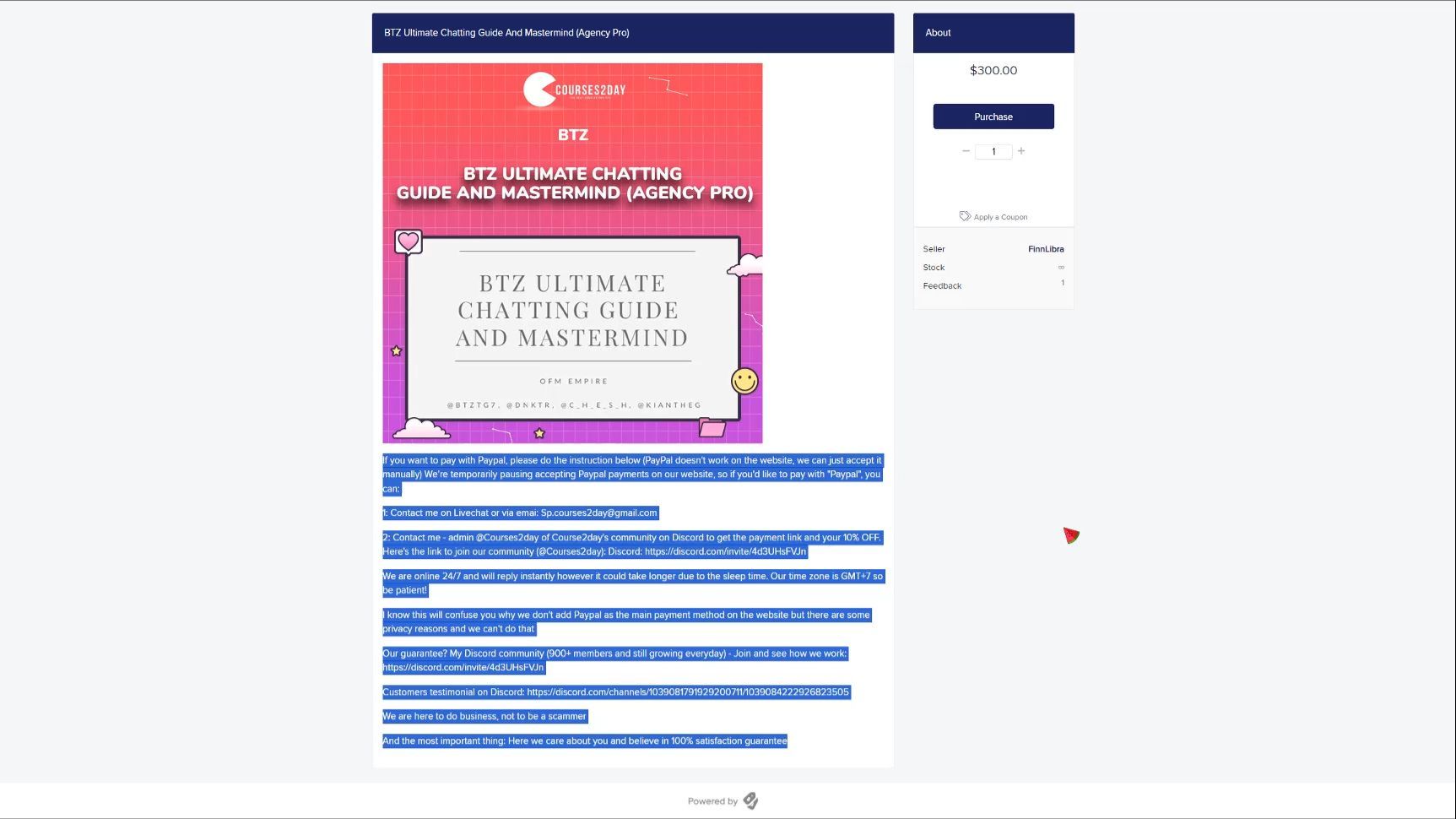Increase quantity with the plus button

pyautogui.click(x=1021, y=151)
